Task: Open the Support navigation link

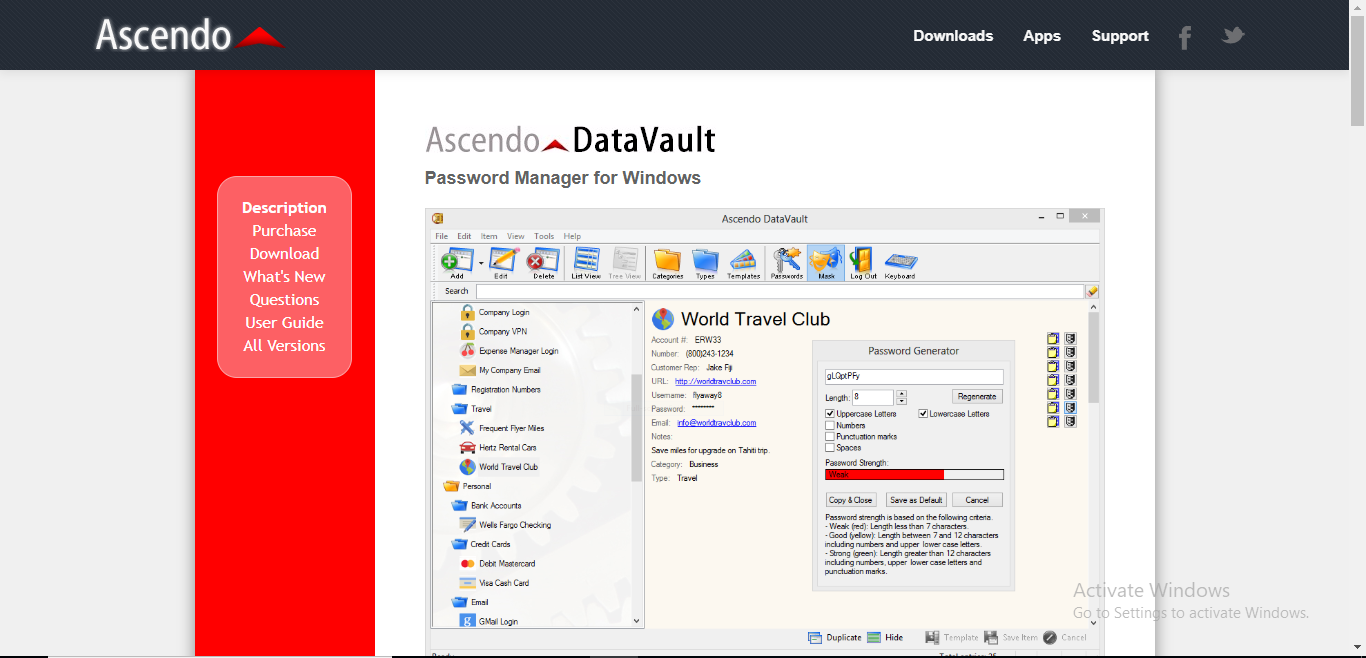Action: [x=1120, y=36]
